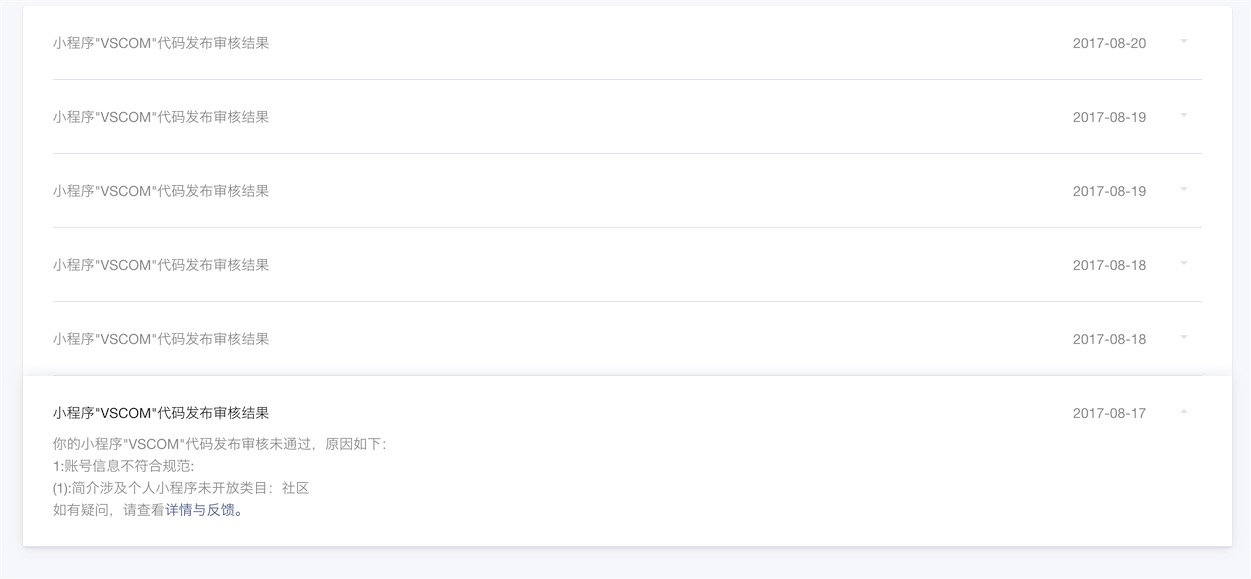Click the date of the upper 2017-08-19 row

[x=1109, y=117]
